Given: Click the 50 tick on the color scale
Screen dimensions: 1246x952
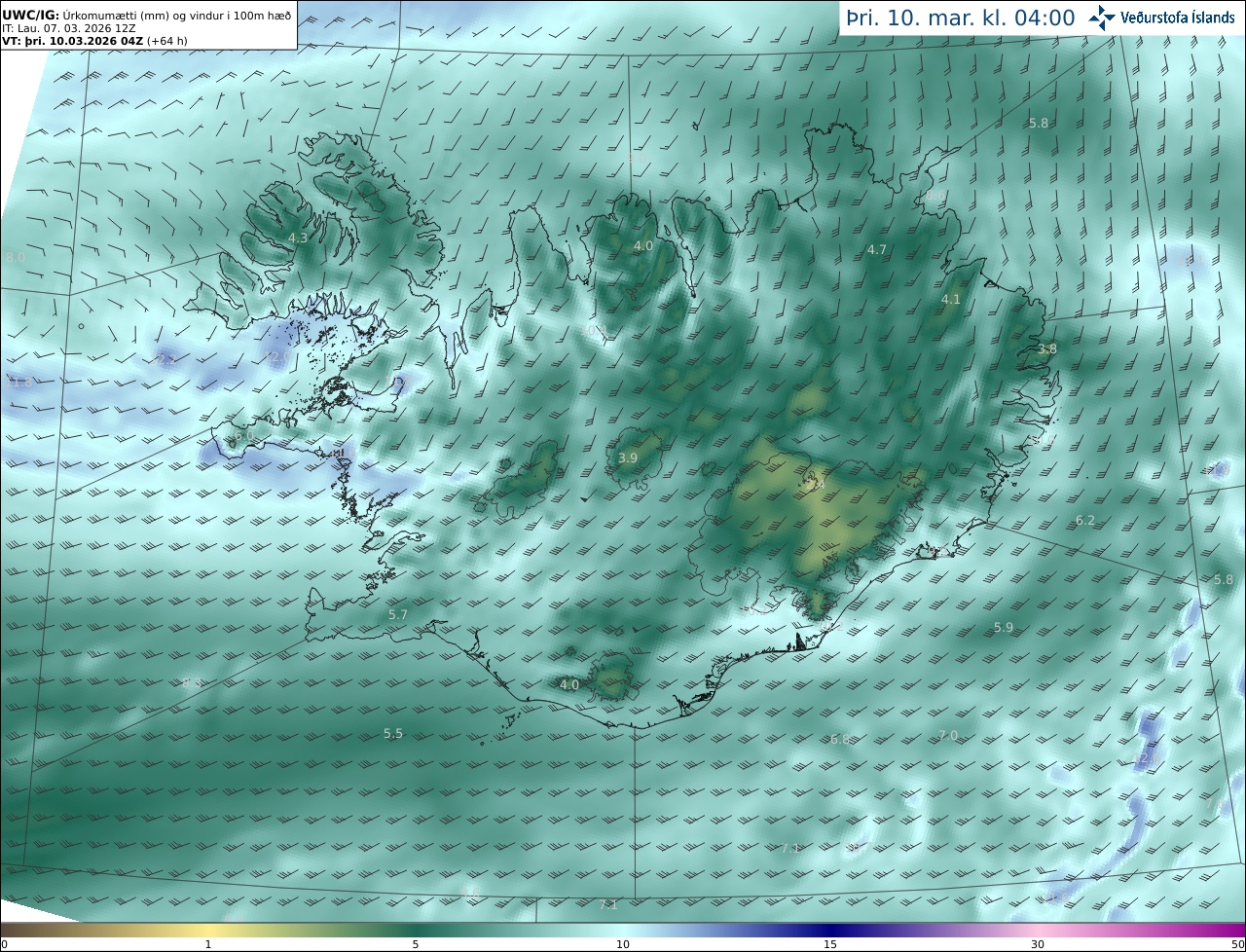Looking at the screenshot, I should click(x=1237, y=944).
